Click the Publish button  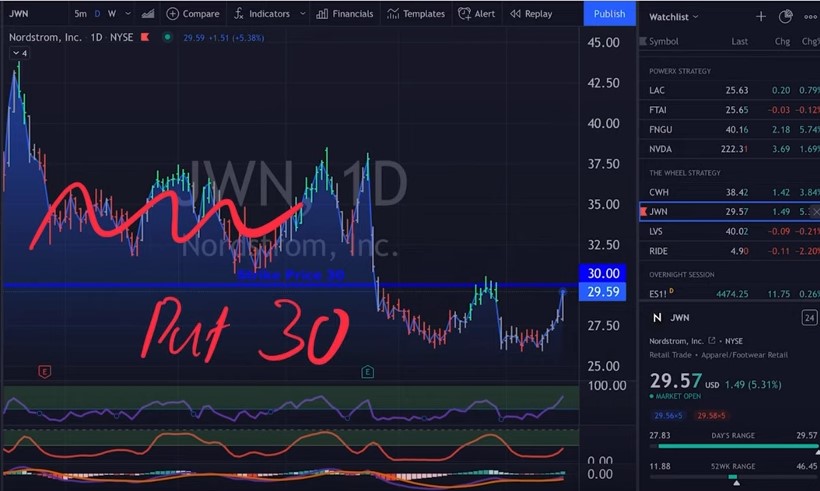(x=609, y=14)
